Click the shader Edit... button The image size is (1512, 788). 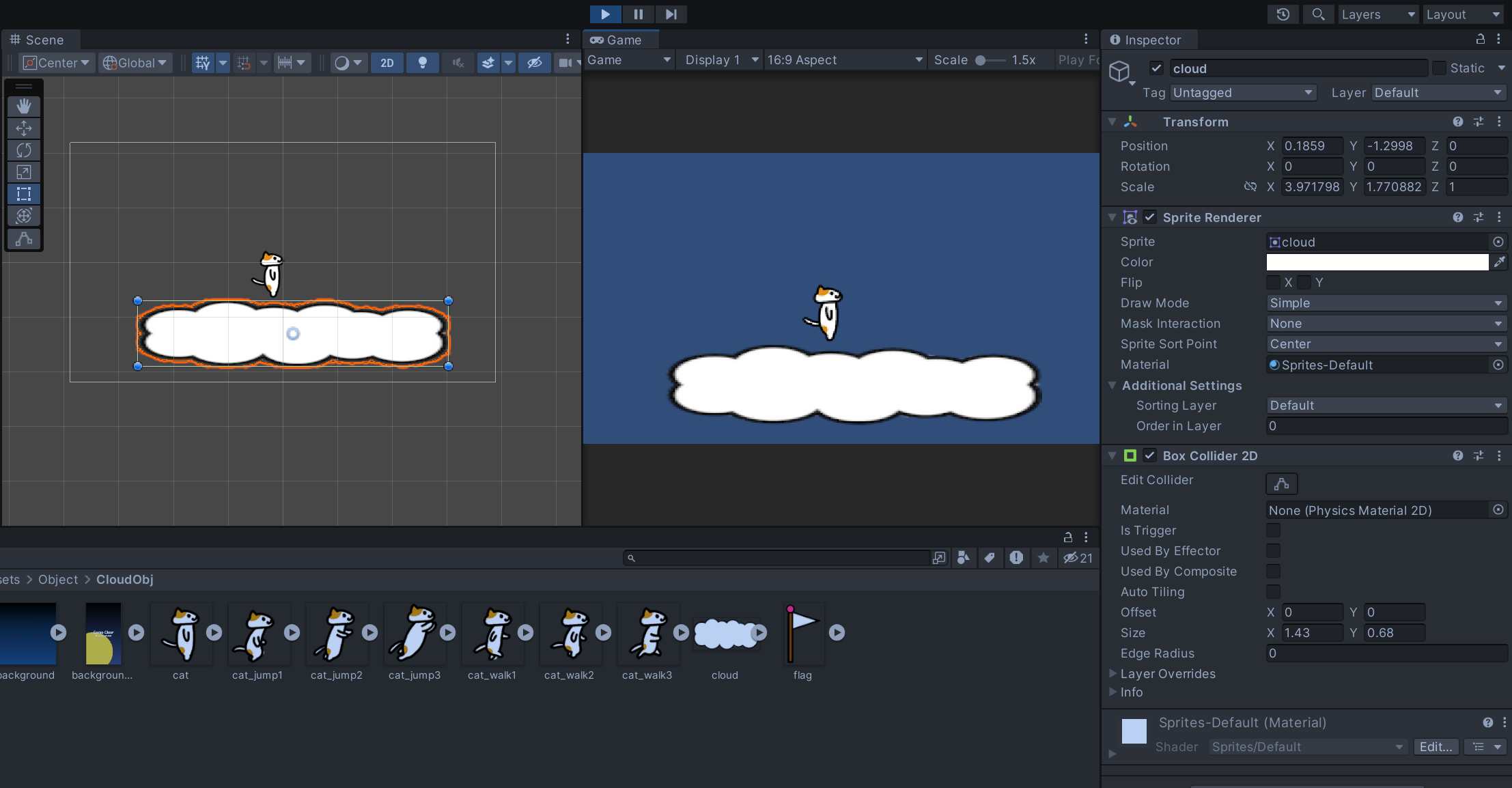coord(1436,747)
